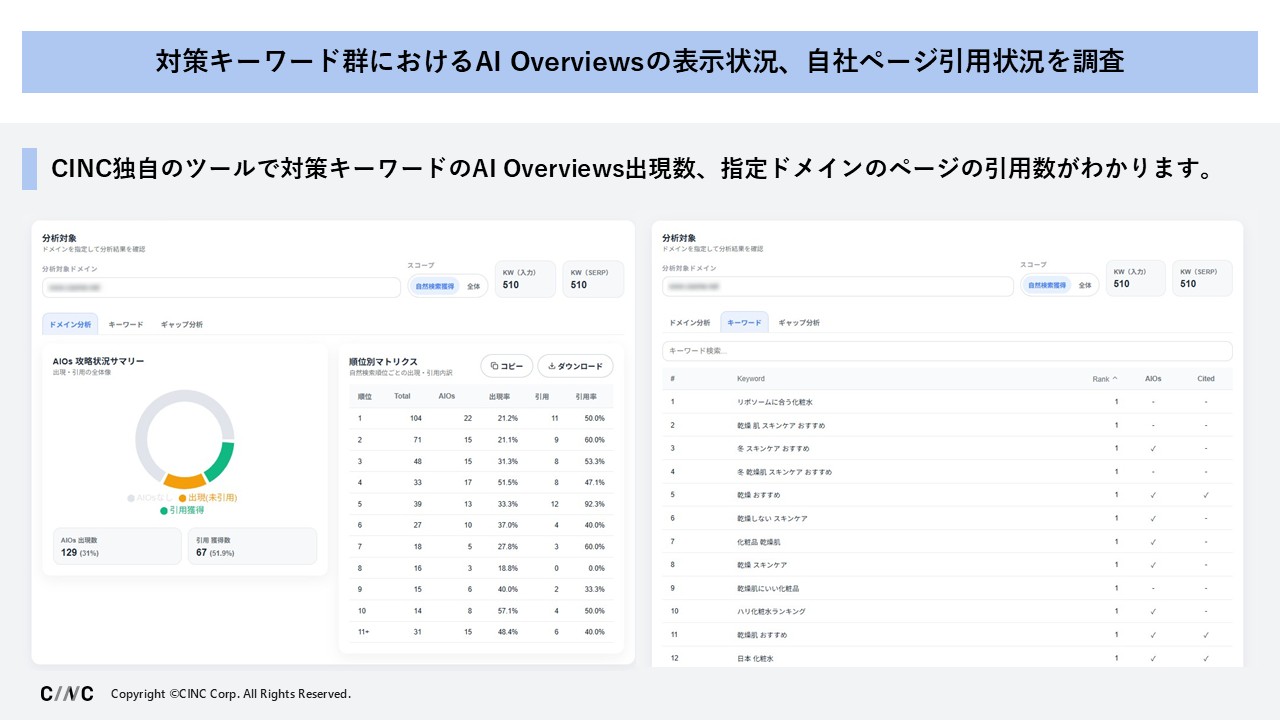Click the download icon in the ダウンロード button
This screenshot has width=1280, height=720.
pos(552,366)
